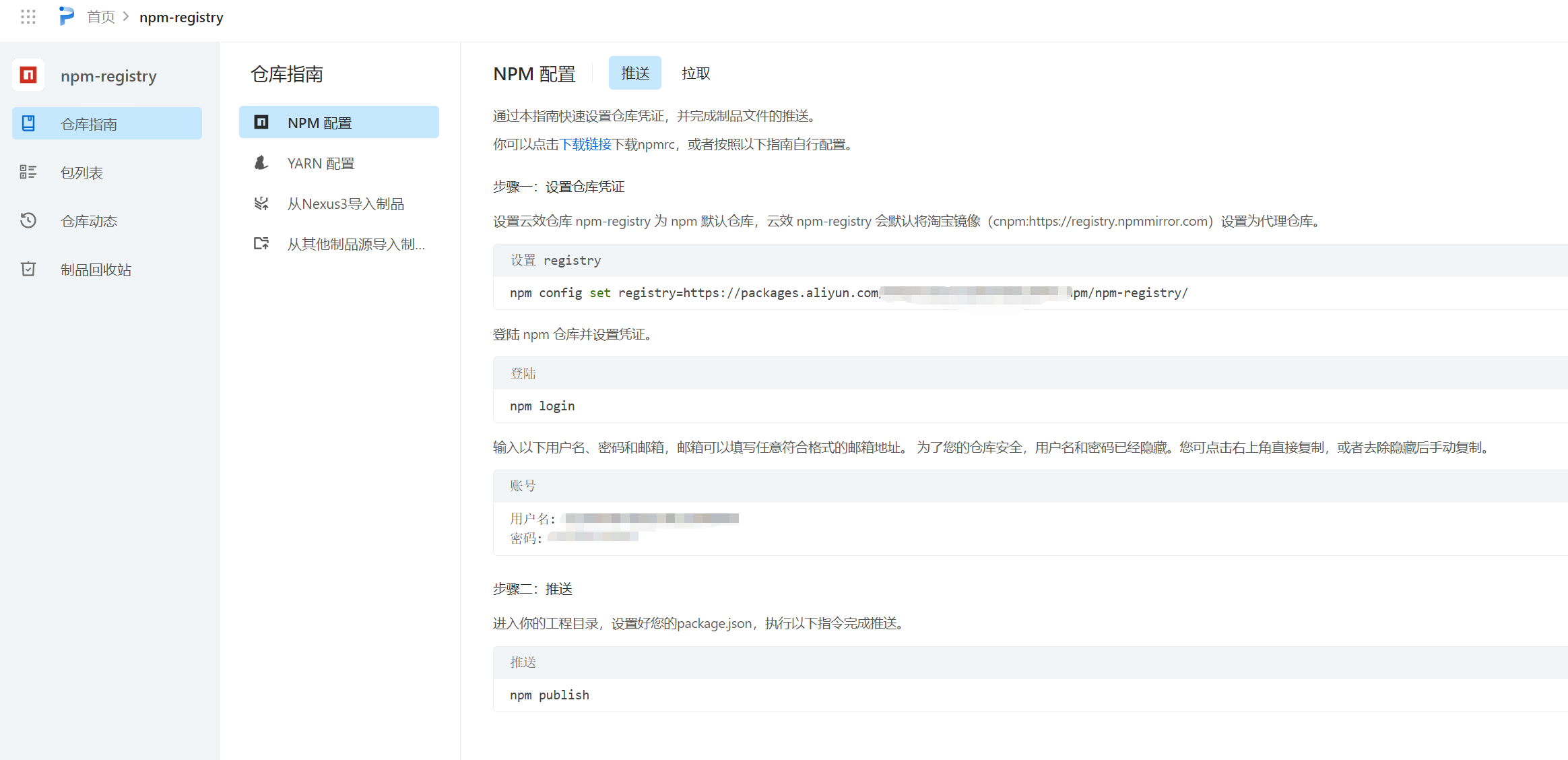Open the YARN 配置 guide entry

(321, 162)
